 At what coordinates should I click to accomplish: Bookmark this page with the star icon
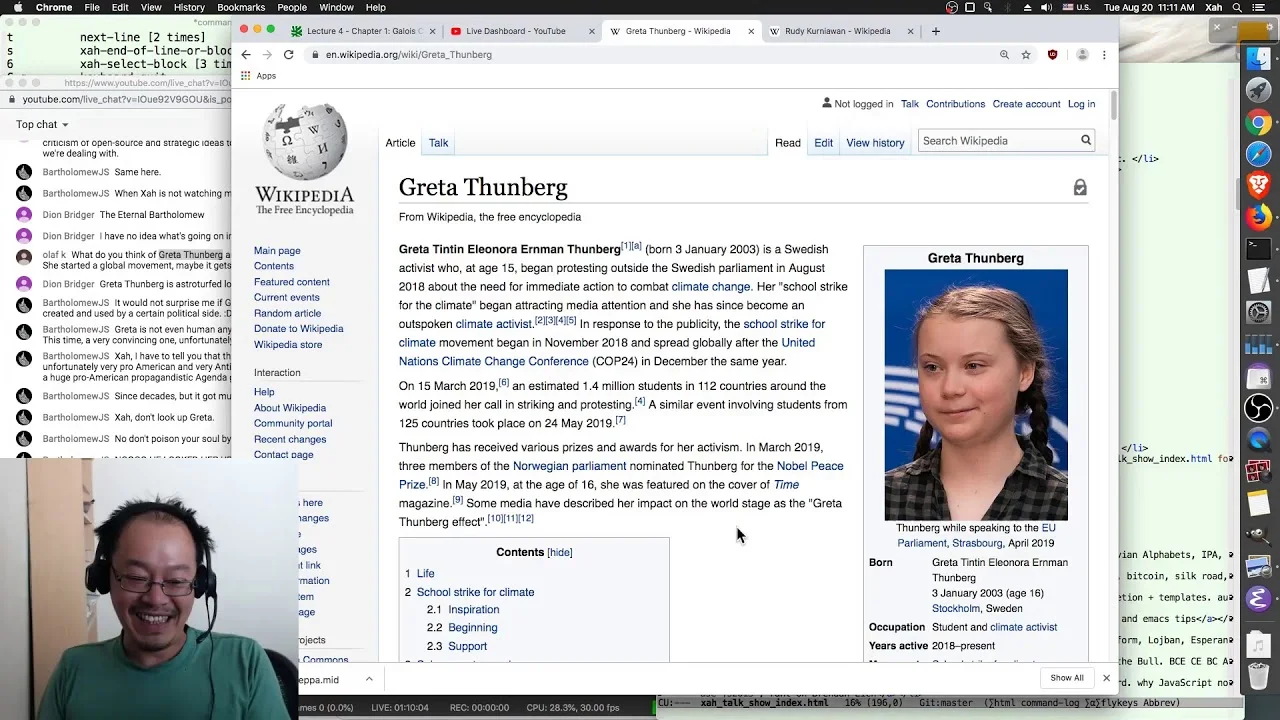[1026, 55]
